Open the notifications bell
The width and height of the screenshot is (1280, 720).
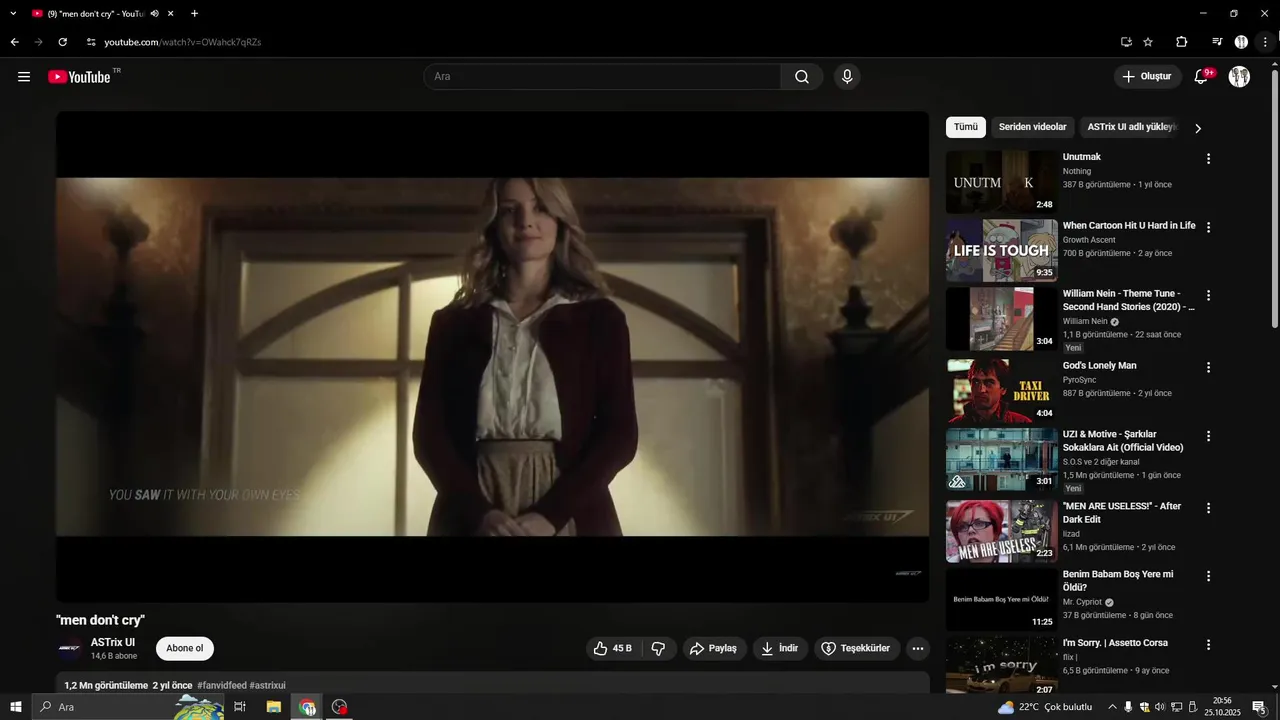click(1202, 77)
